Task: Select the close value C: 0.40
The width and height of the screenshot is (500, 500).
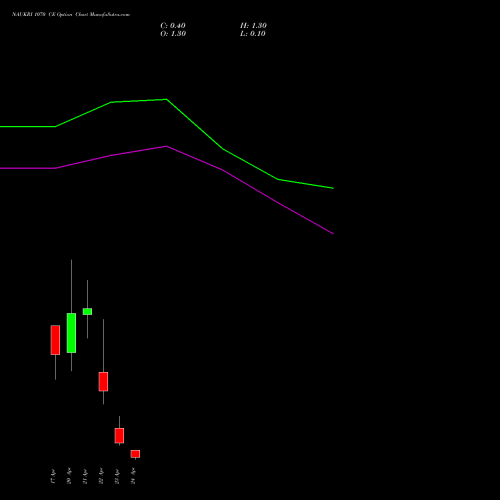Action: coord(173,26)
